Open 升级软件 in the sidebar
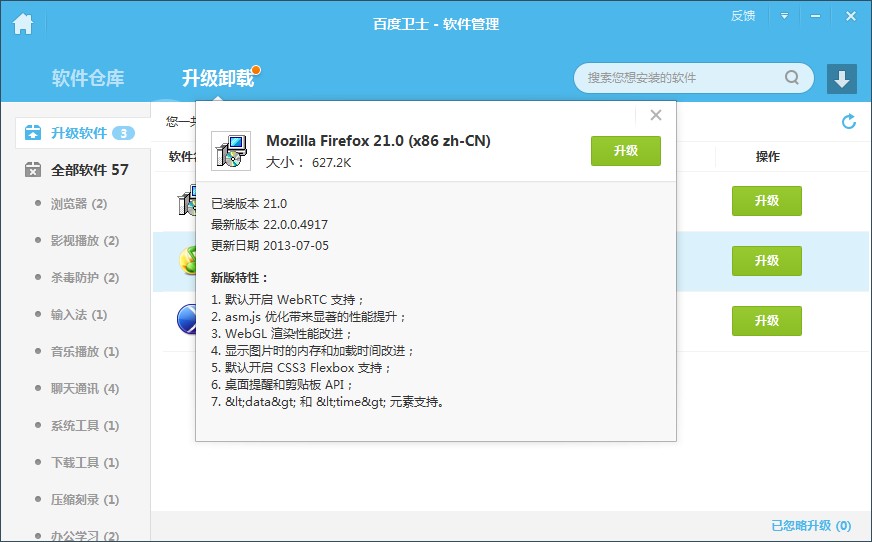 point(83,133)
